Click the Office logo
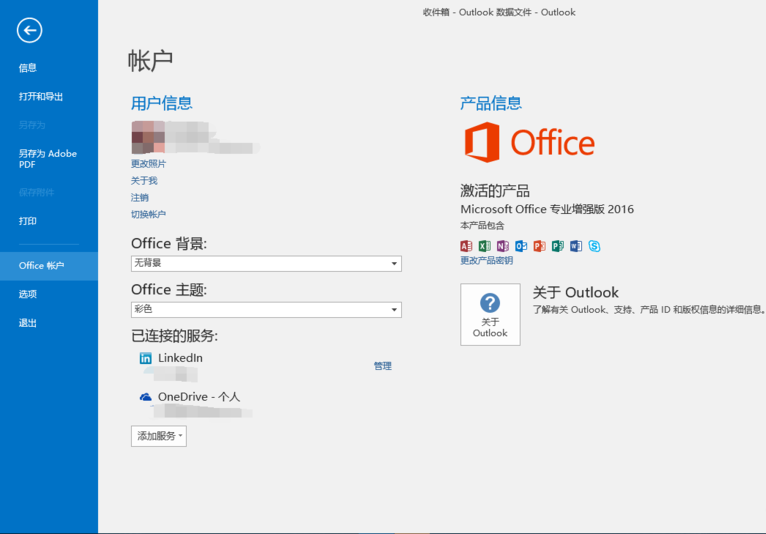 coord(530,142)
